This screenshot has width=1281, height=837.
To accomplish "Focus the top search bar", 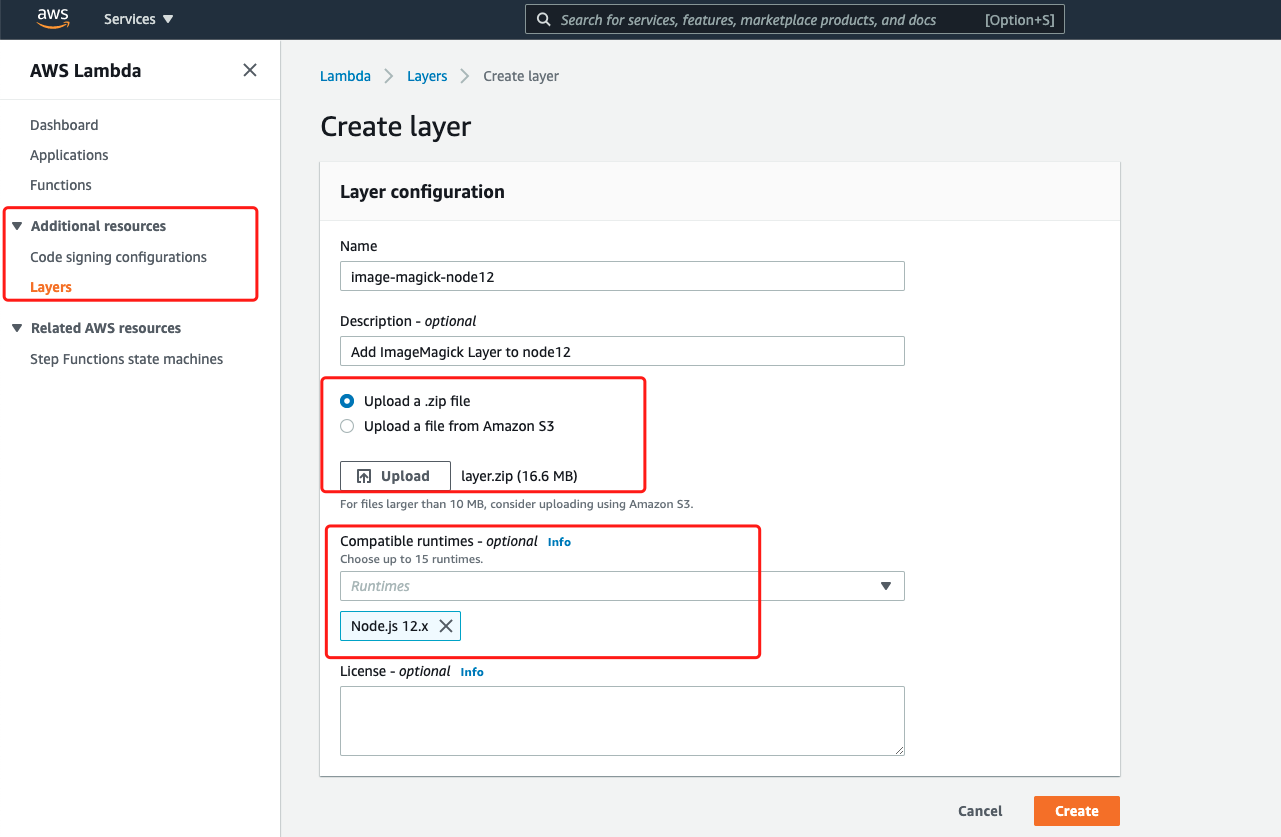I will [795, 19].
